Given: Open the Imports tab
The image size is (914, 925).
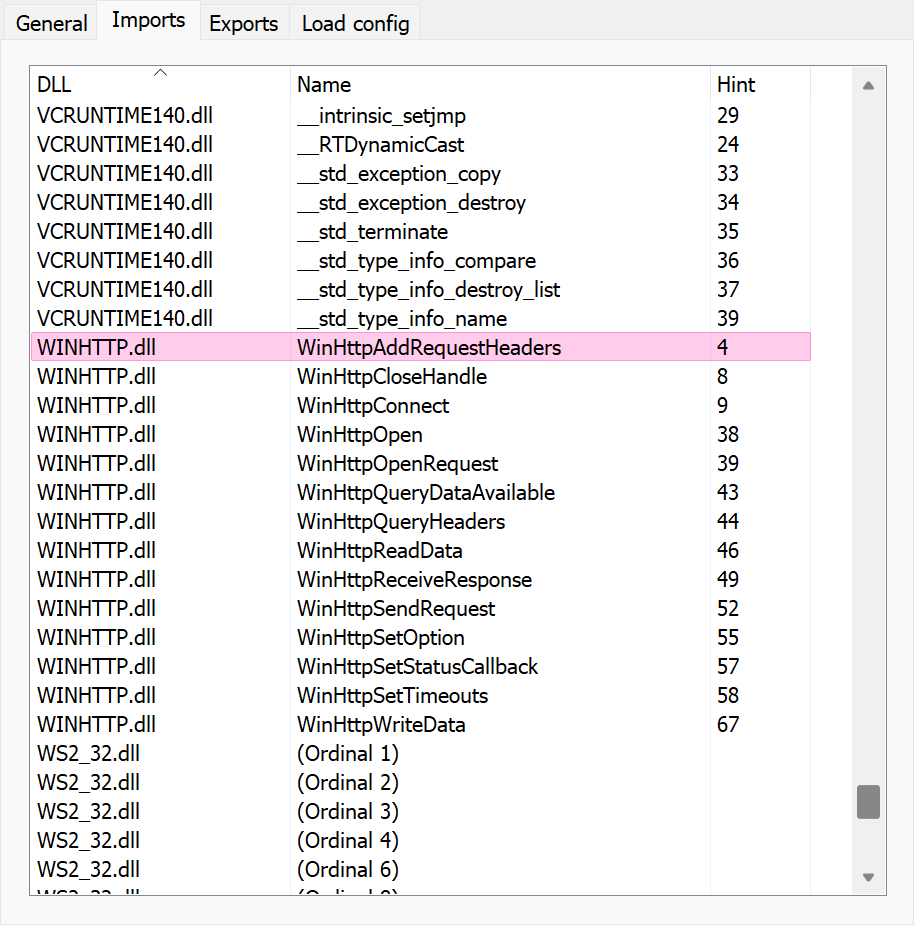Looking at the screenshot, I should click(148, 21).
